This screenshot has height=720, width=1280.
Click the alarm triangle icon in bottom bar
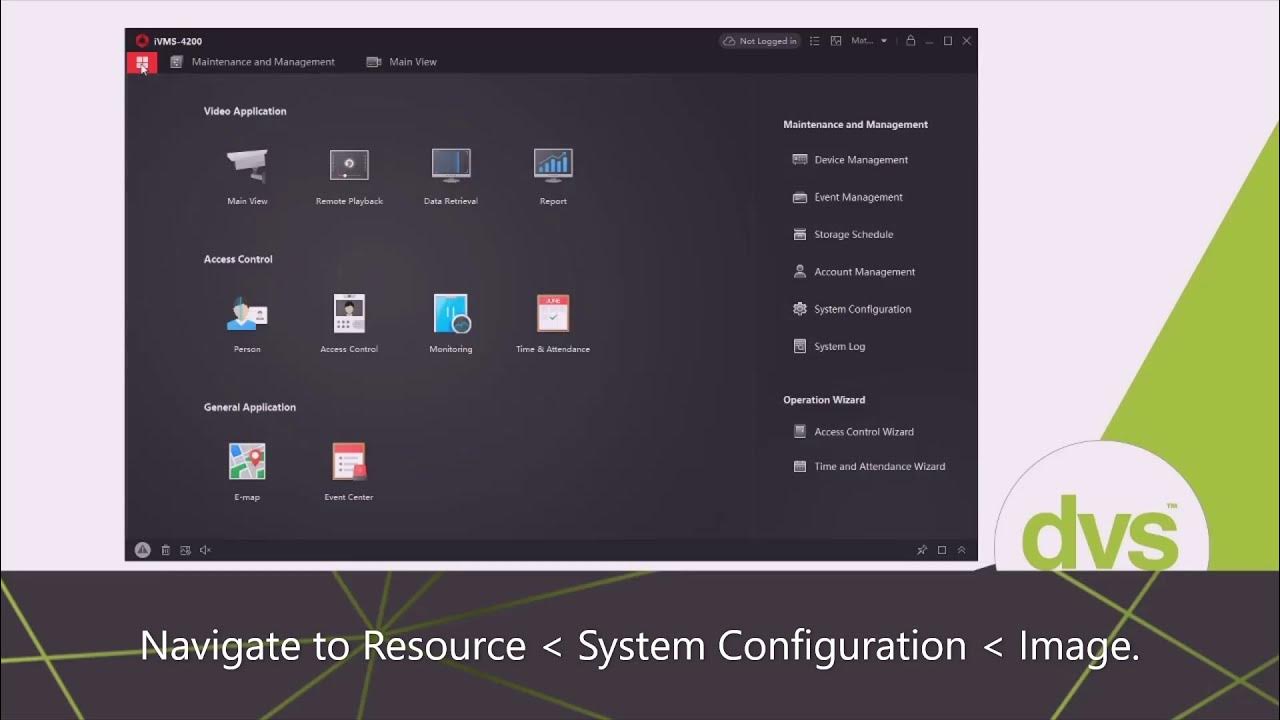pos(142,550)
